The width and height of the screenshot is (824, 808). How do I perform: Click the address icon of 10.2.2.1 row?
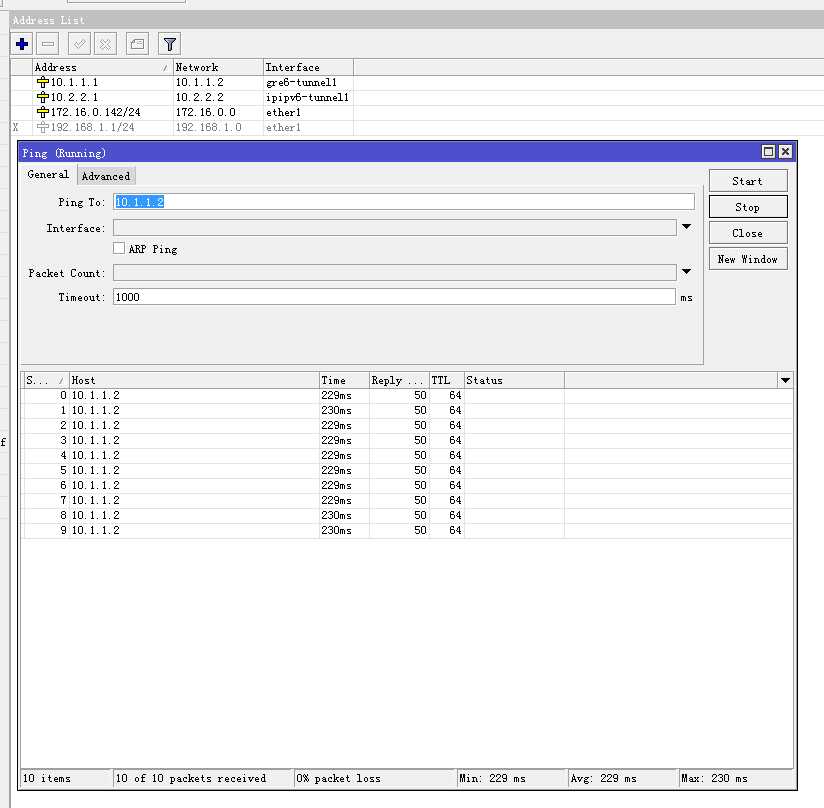pyautogui.click(x=43, y=97)
